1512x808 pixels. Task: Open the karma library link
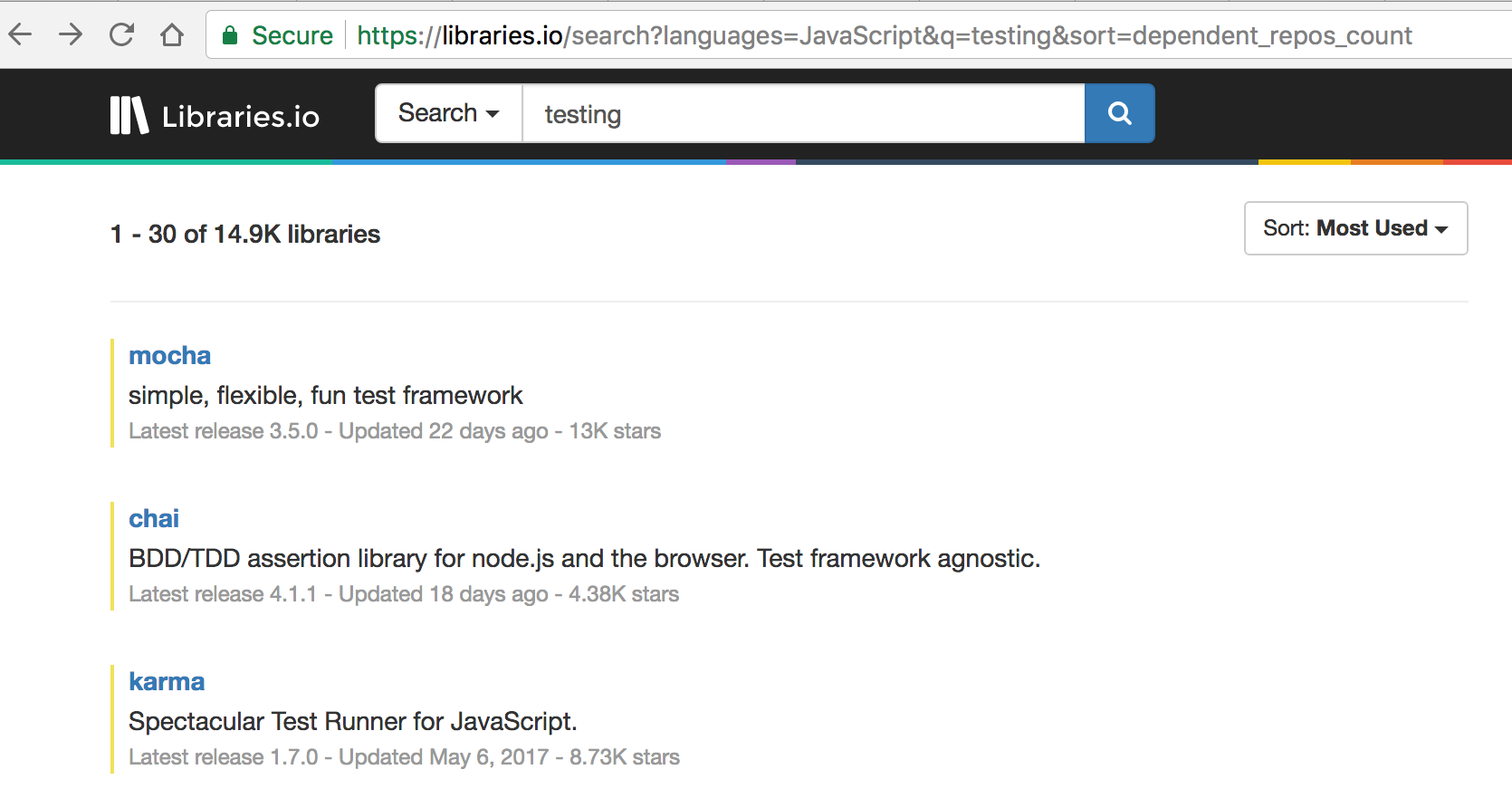pyautogui.click(x=167, y=681)
